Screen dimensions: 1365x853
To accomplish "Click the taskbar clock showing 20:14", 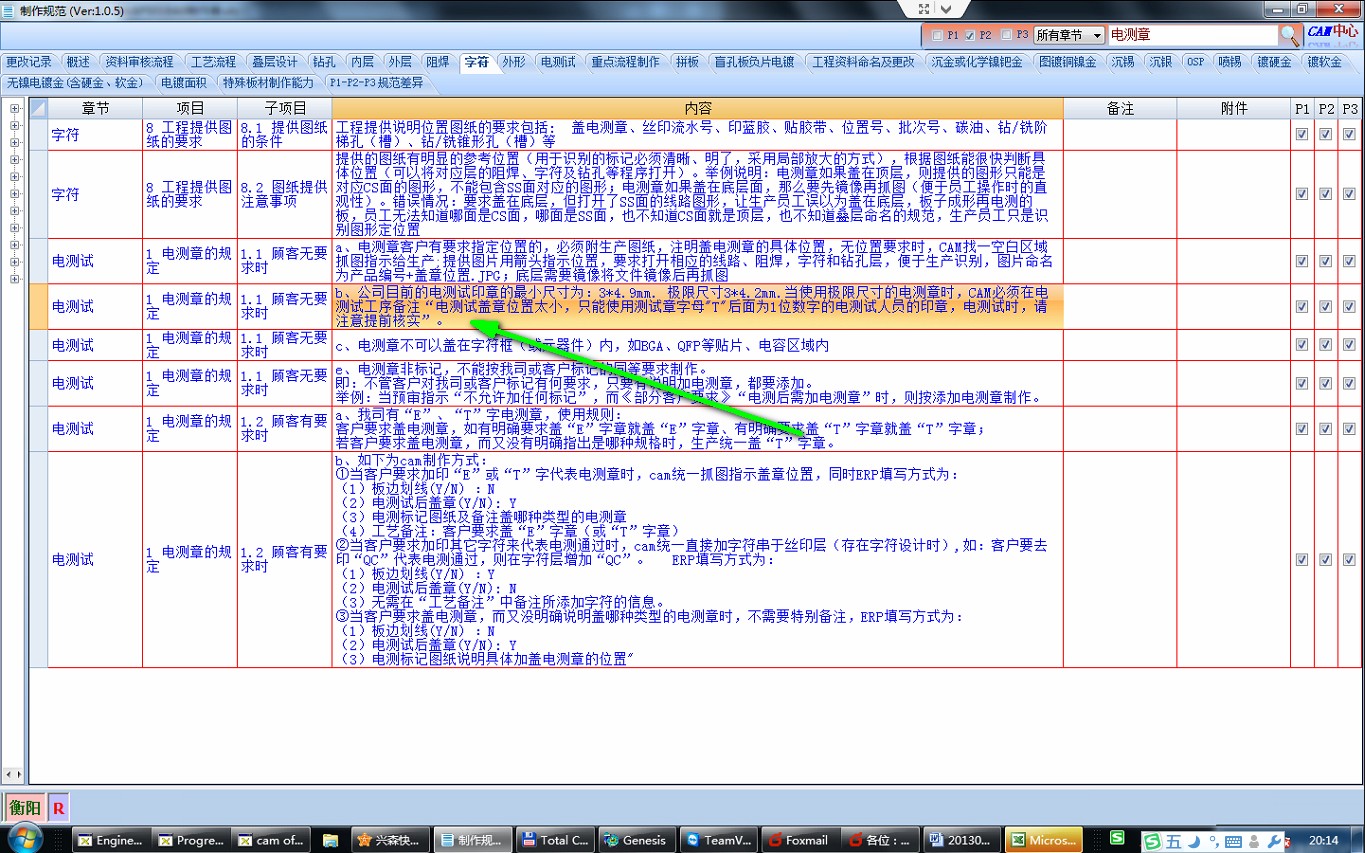I will tap(1324, 840).
